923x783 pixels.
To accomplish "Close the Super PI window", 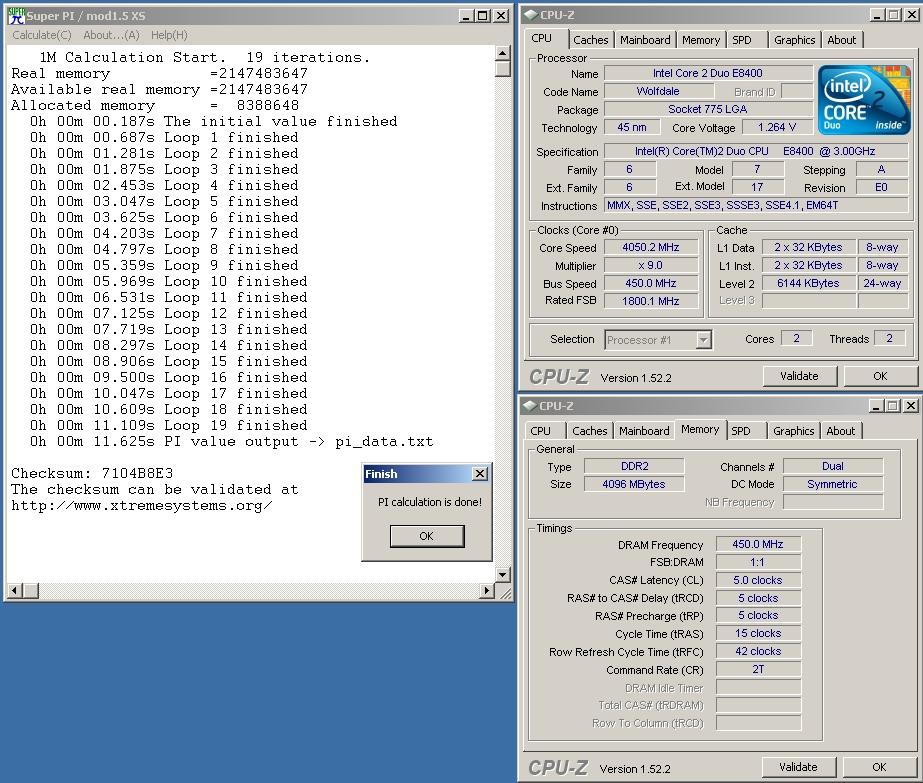I will coord(501,16).
